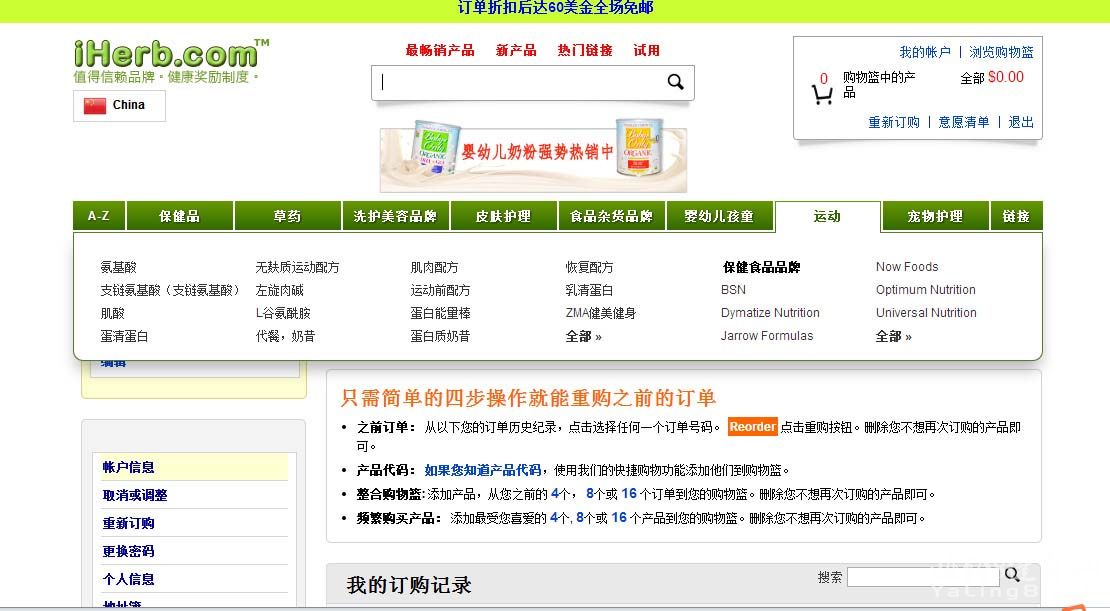
Task: Click the 新产品 top link
Action: [516, 50]
